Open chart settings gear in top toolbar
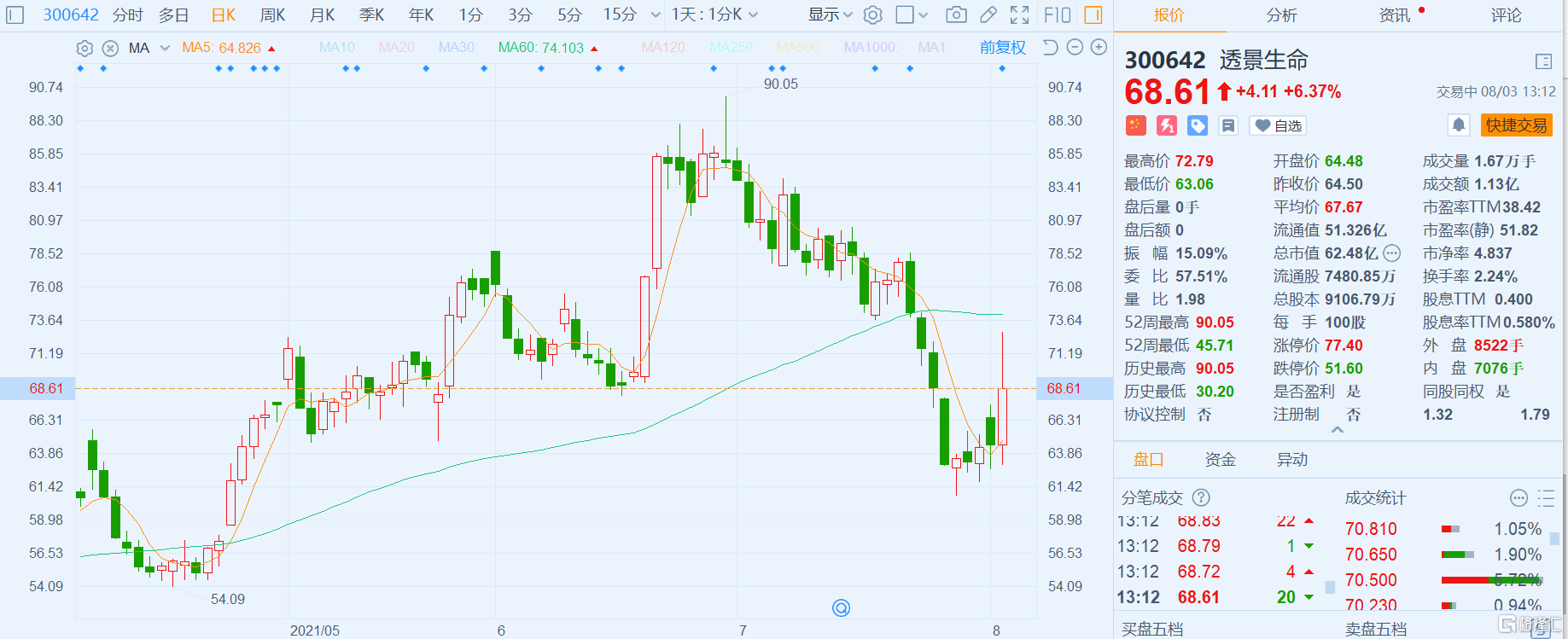This screenshot has width=1568, height=639. coord(872,15)
